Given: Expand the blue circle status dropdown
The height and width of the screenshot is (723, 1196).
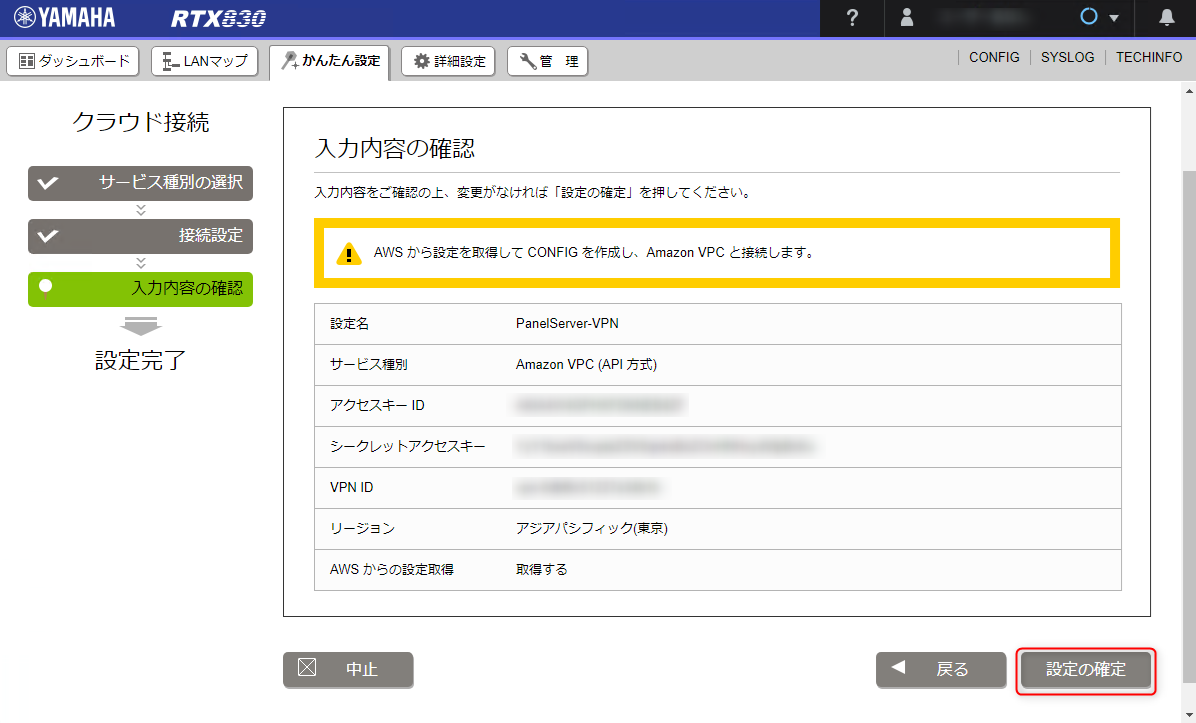Looking at the screenshot, I should (1100, 18).
